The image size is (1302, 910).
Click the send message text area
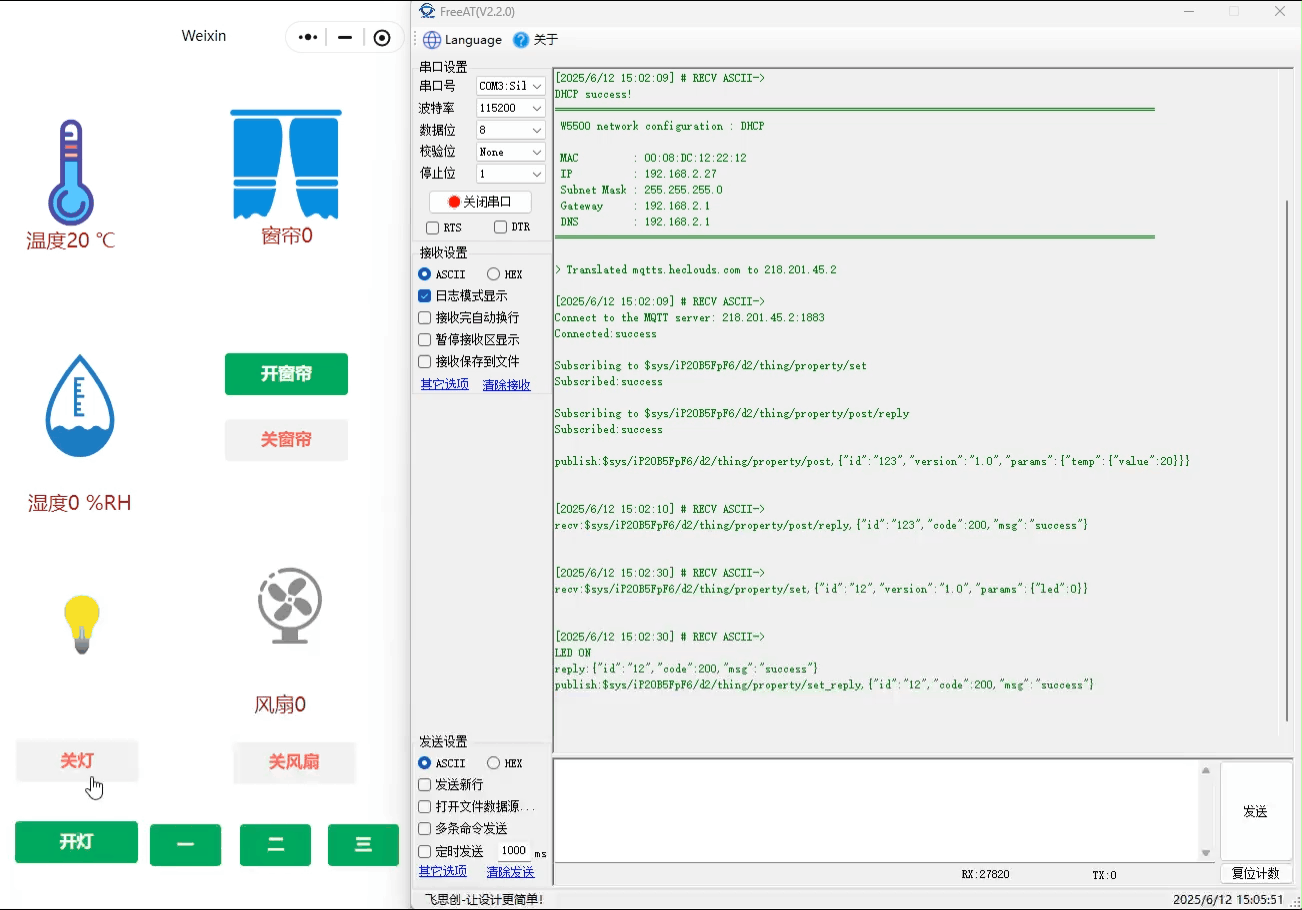pyautogui.click(x=875, y=810)
